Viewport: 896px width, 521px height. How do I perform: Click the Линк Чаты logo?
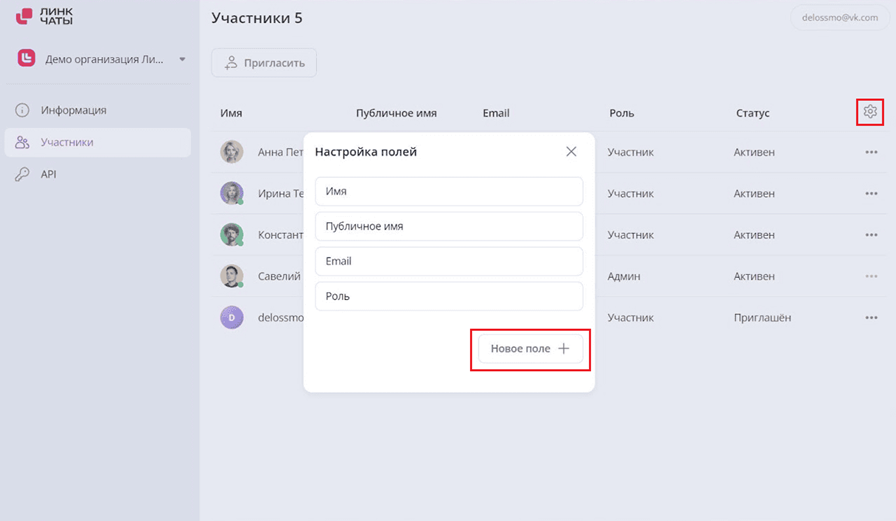45,16
